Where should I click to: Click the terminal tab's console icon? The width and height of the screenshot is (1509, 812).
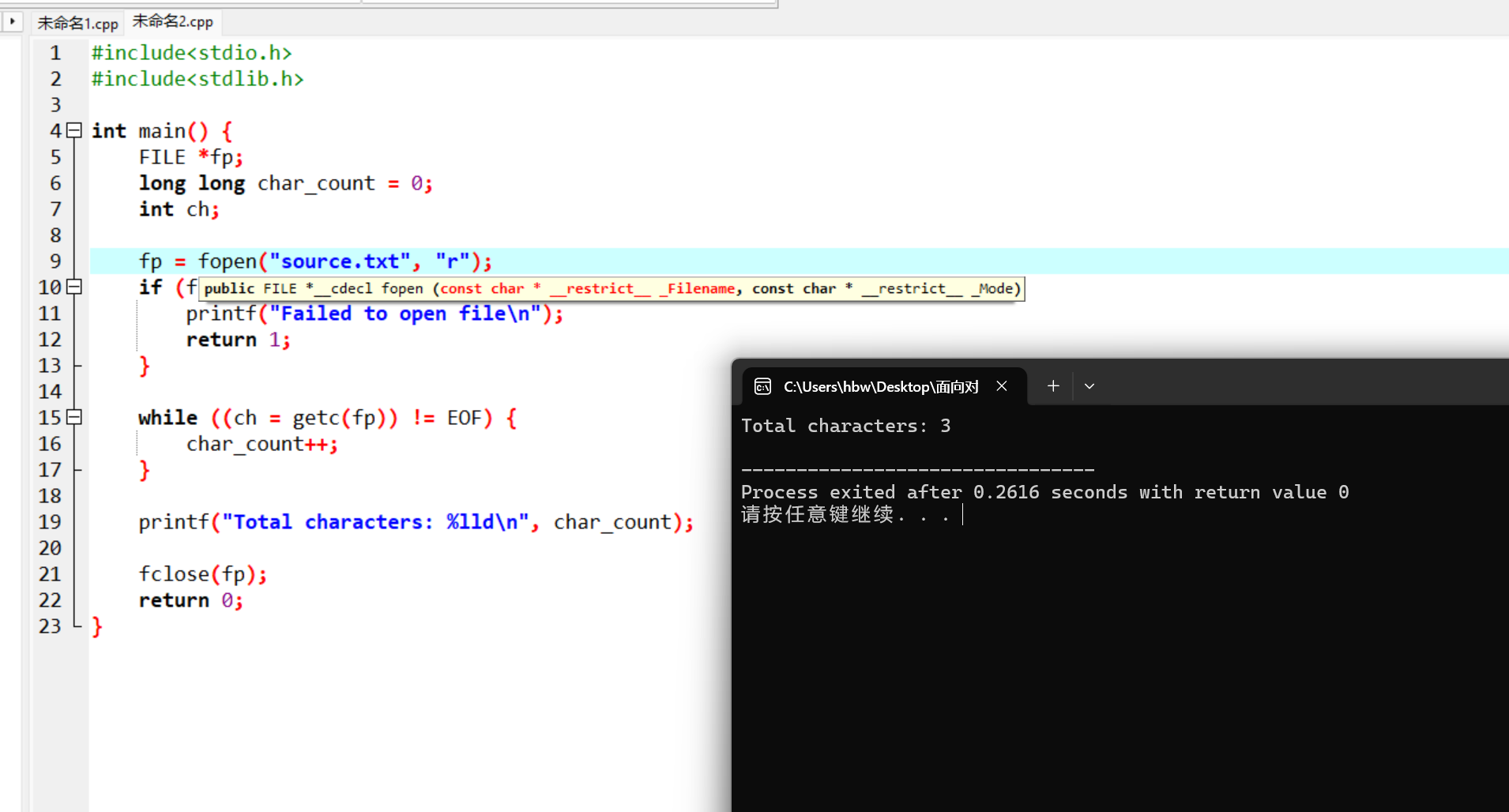[x=762, y=386]
